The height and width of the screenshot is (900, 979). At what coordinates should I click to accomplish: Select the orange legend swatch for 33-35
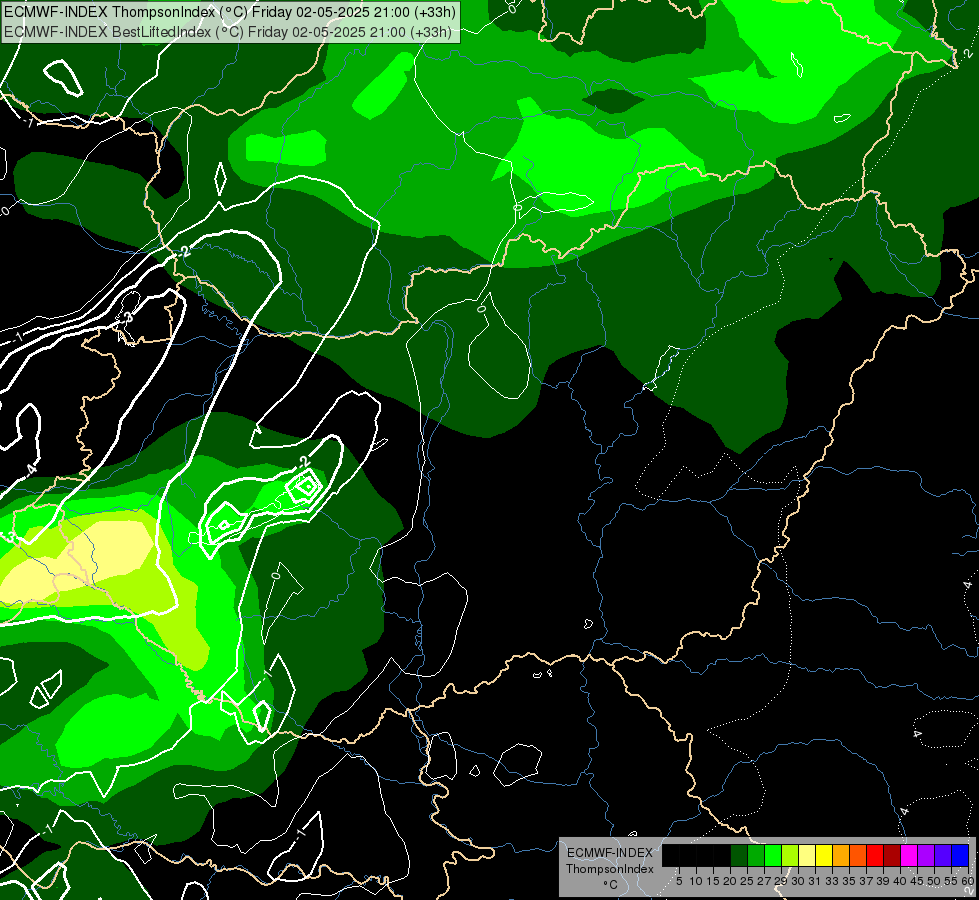click(841, 856)
